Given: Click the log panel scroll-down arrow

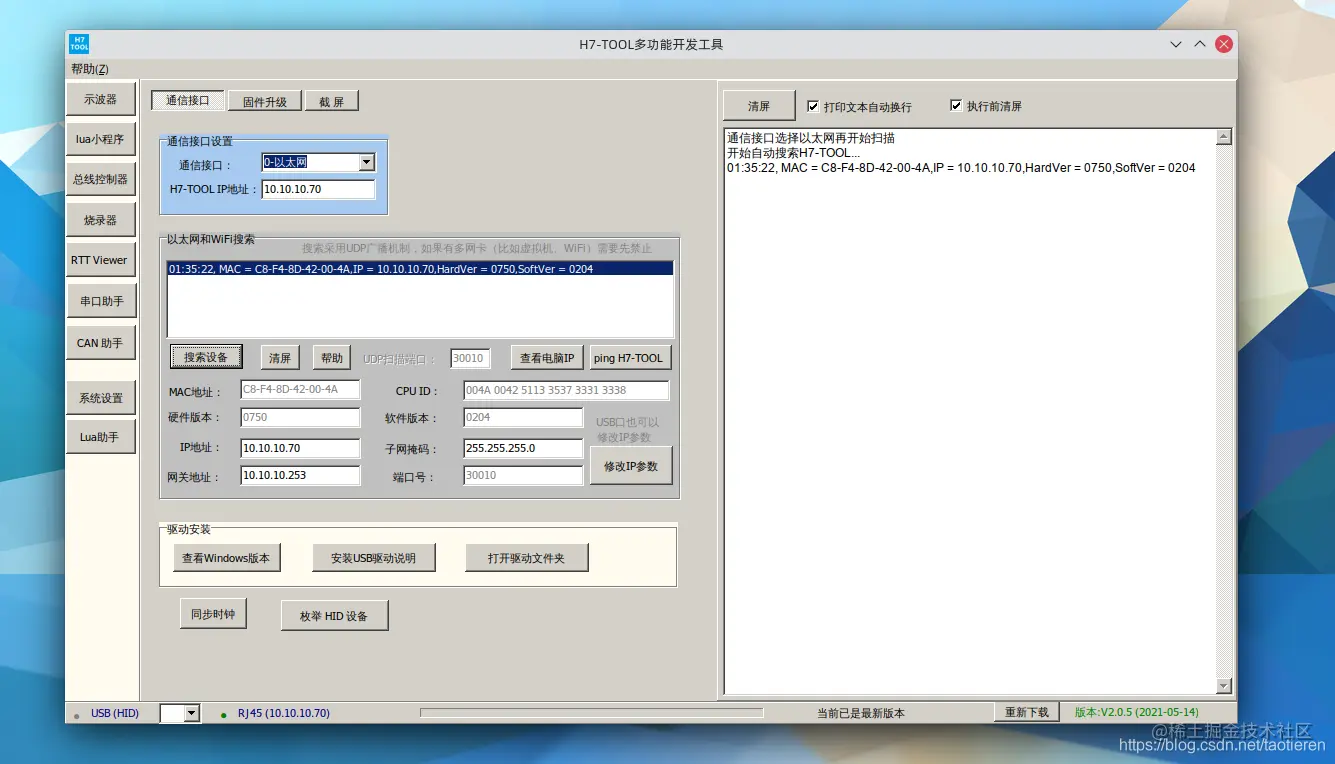Looking at the screenshot, I should 1224,685.
